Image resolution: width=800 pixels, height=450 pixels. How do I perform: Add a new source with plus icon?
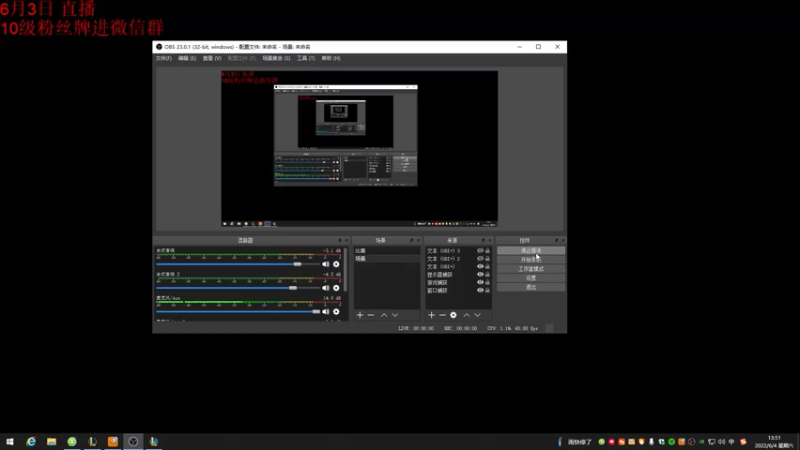tap(431, 315)
